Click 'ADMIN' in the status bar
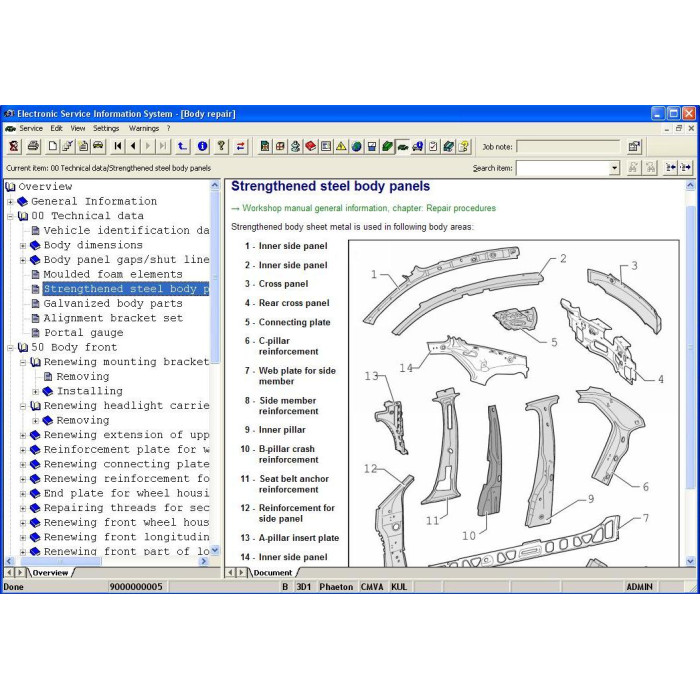The image size is (700, 700). (x=639, y=587)
